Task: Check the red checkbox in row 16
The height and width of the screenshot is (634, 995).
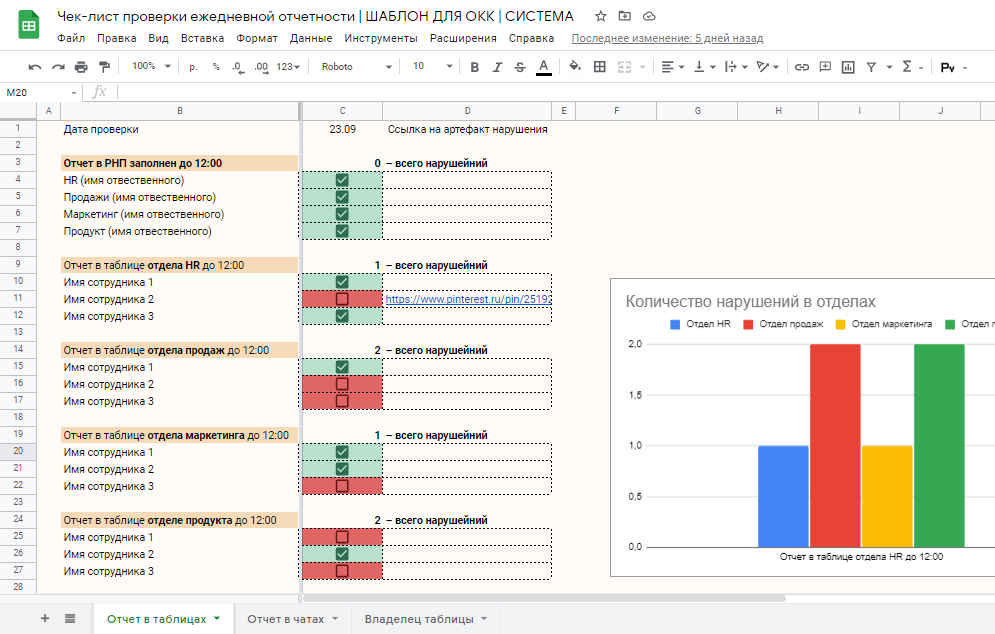Action: tap(342, 384)
